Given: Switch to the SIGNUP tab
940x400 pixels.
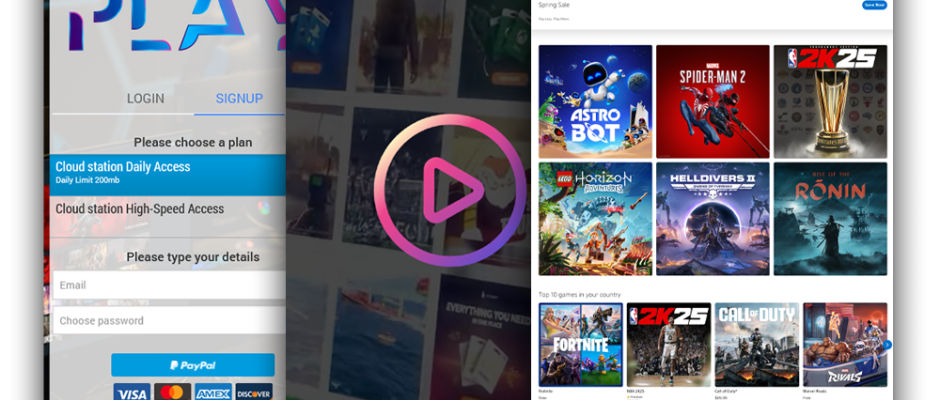Looking at the screenshot, I should click(239, 99).
